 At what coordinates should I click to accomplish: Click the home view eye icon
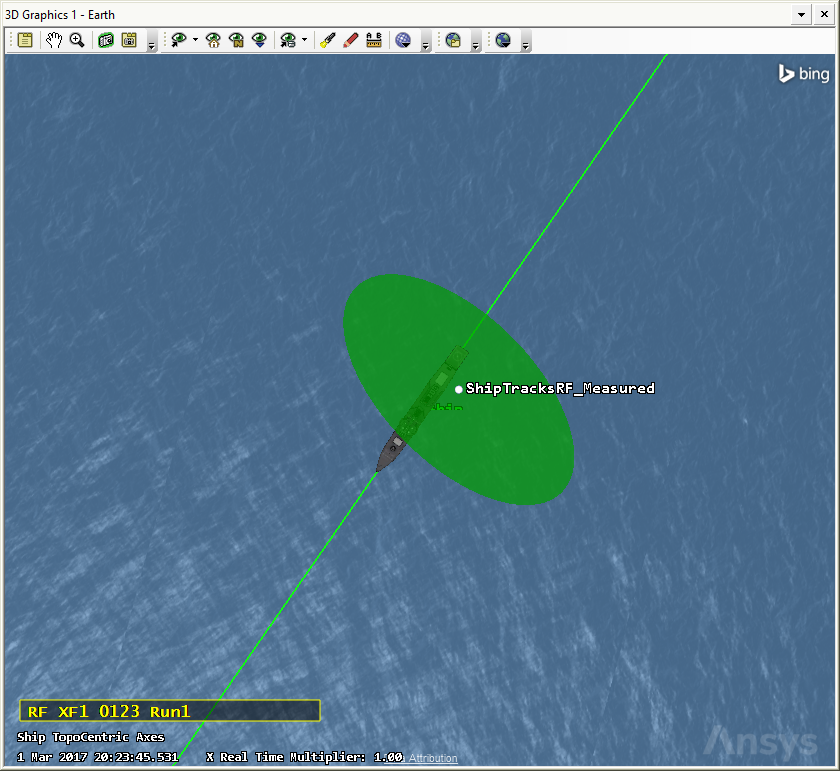(213, 40)
